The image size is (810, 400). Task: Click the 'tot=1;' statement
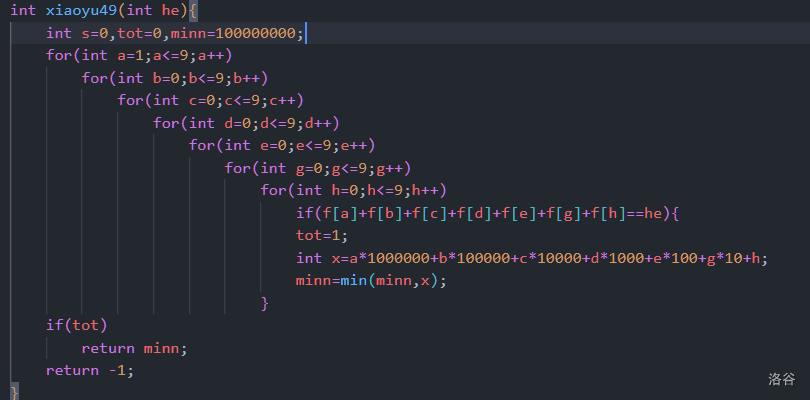[322, 235]
